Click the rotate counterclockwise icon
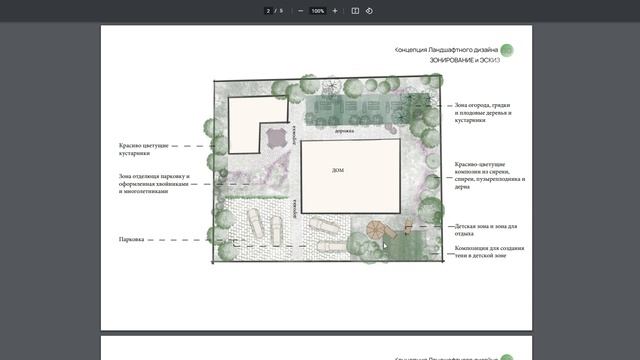 coord(369,11)
